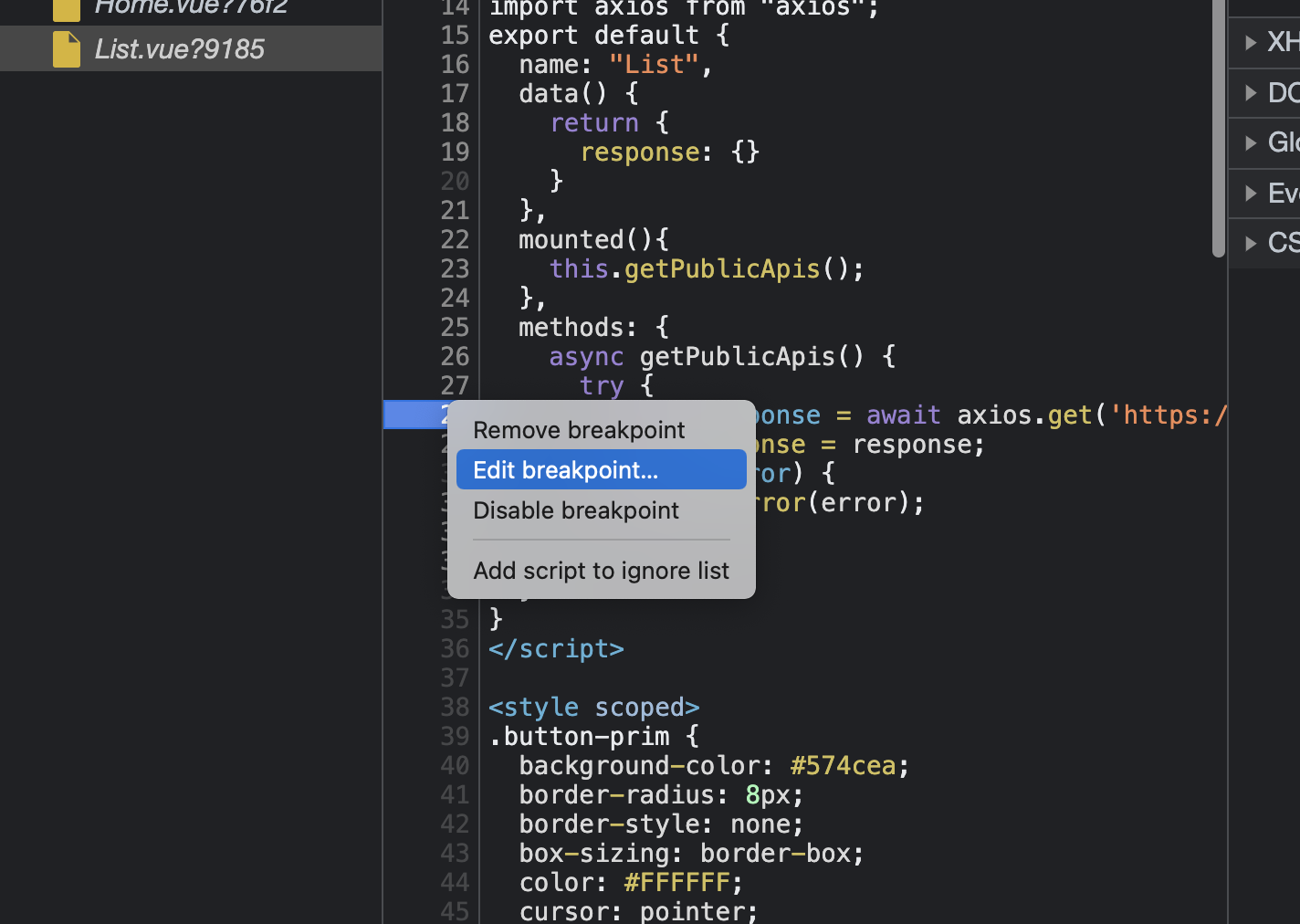Click the Home.vue file icon
Image resolution: width=1300 pixels, height=924 pixels.
(67, 8)
